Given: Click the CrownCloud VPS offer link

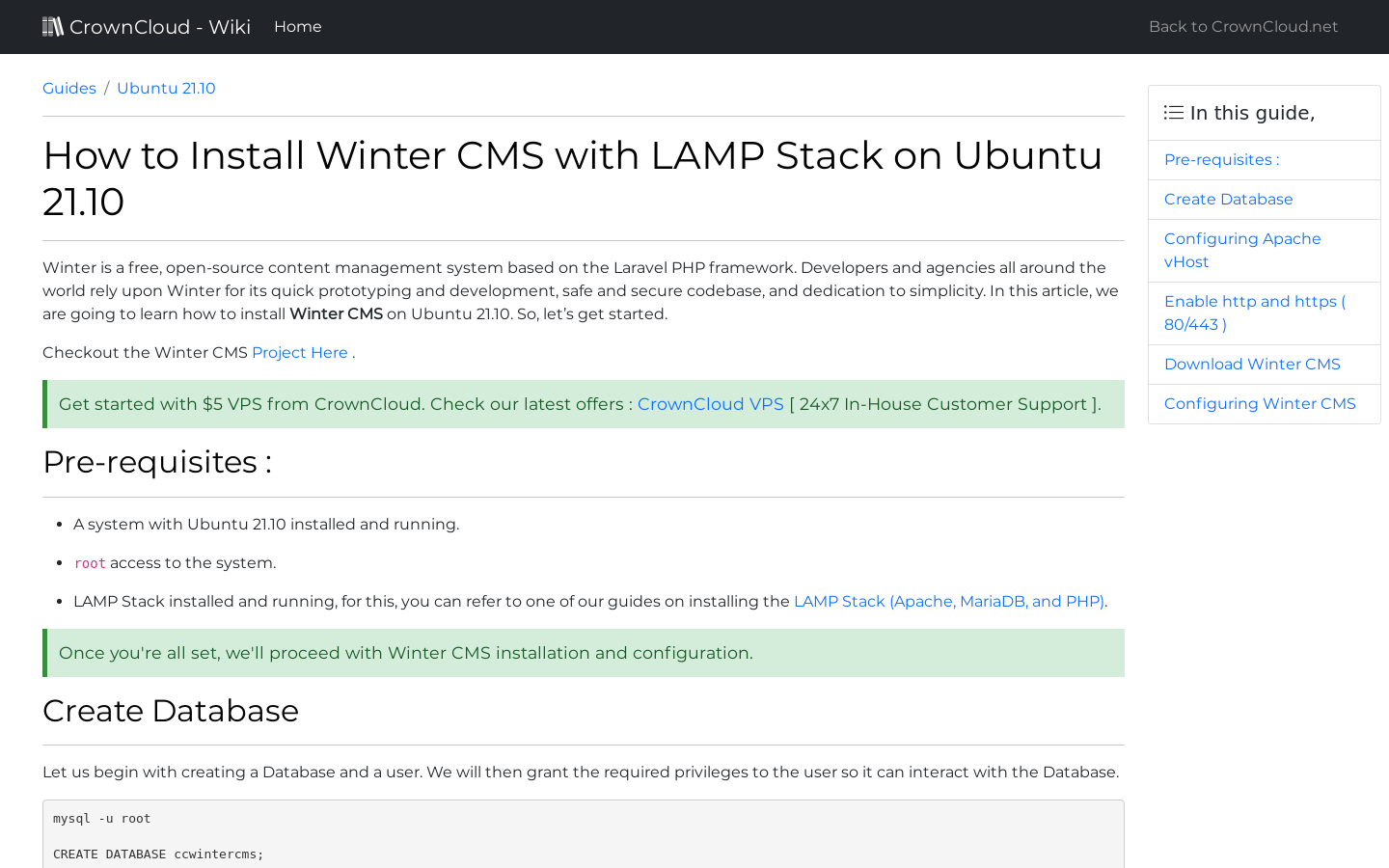Looking at the screenshot, I should tap(711, 404).
